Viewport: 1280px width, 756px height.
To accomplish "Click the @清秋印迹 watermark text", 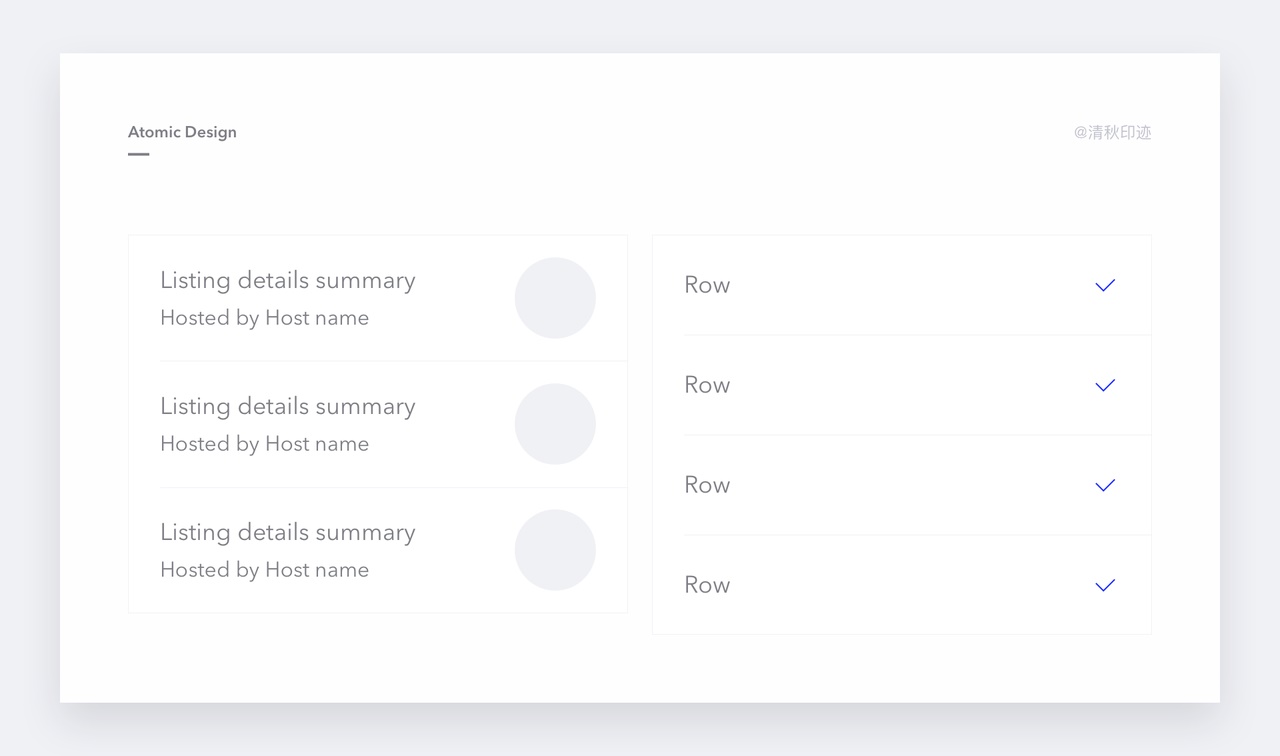I will 1112,132.
